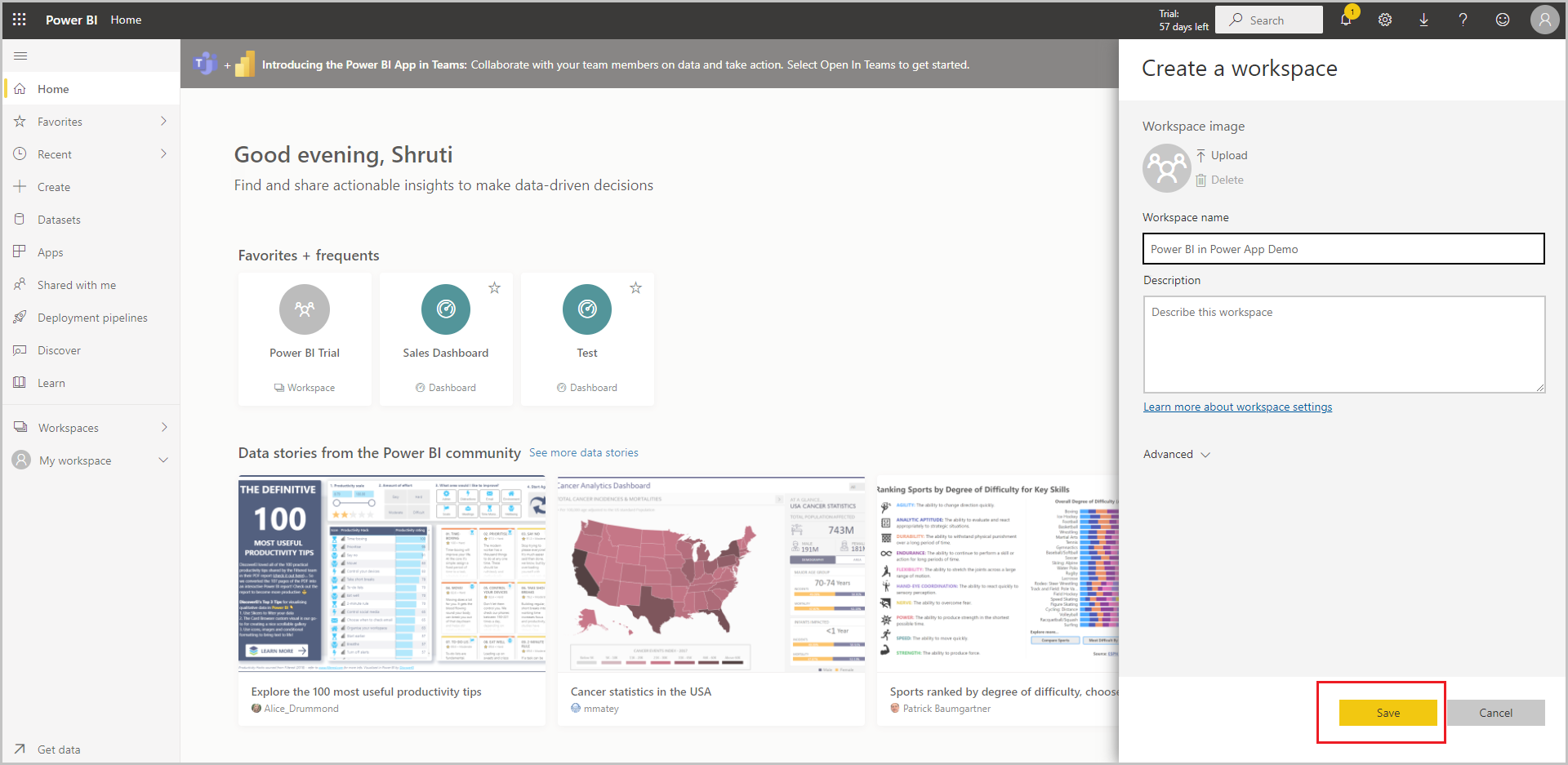
Task: Open the 100 productivity tips story thumbnail
Action: (392, 574)
